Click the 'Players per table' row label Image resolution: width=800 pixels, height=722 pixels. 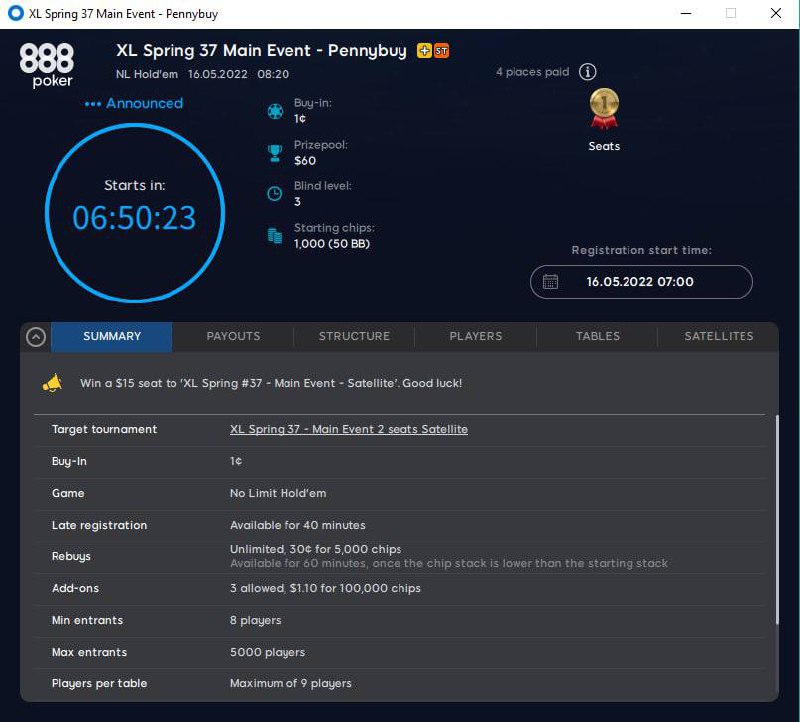(99, 683)
